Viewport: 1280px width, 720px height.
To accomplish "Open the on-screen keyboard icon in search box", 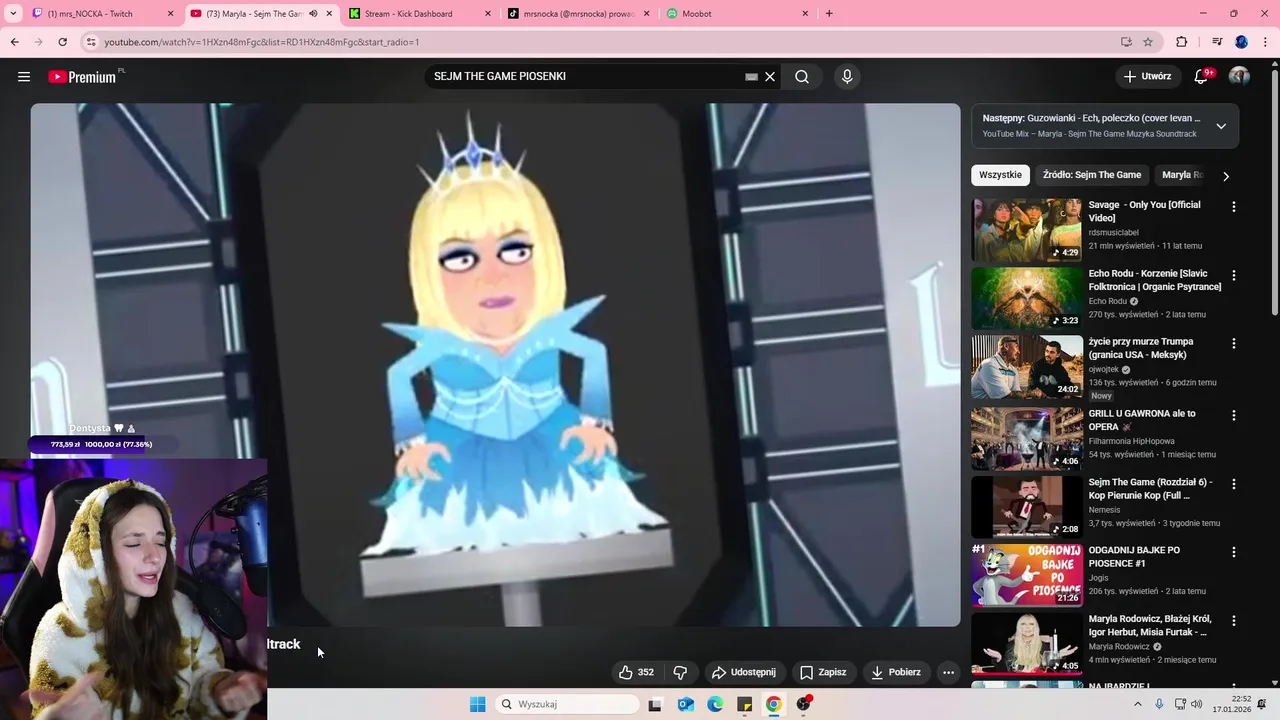I will pos(751,77).
